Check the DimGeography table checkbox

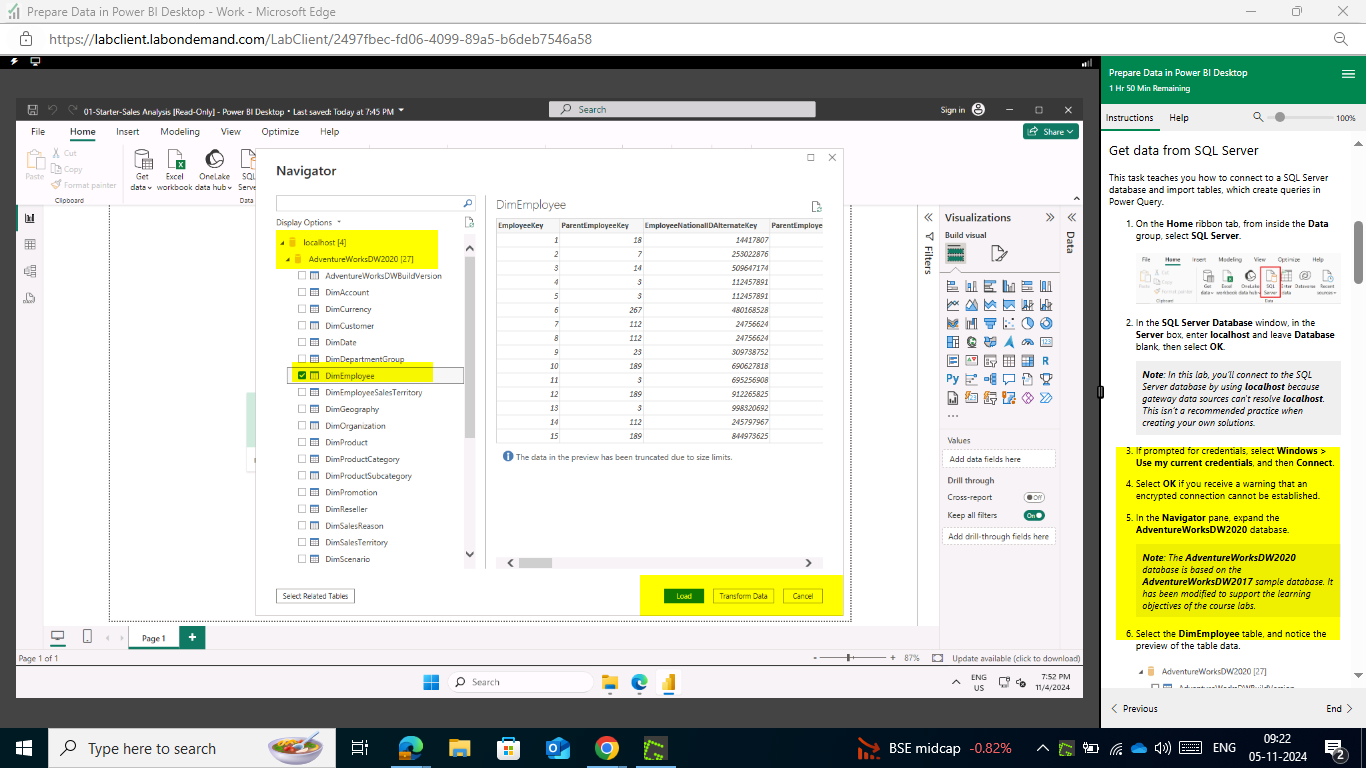pyautogui.click(x=302, y=409)
